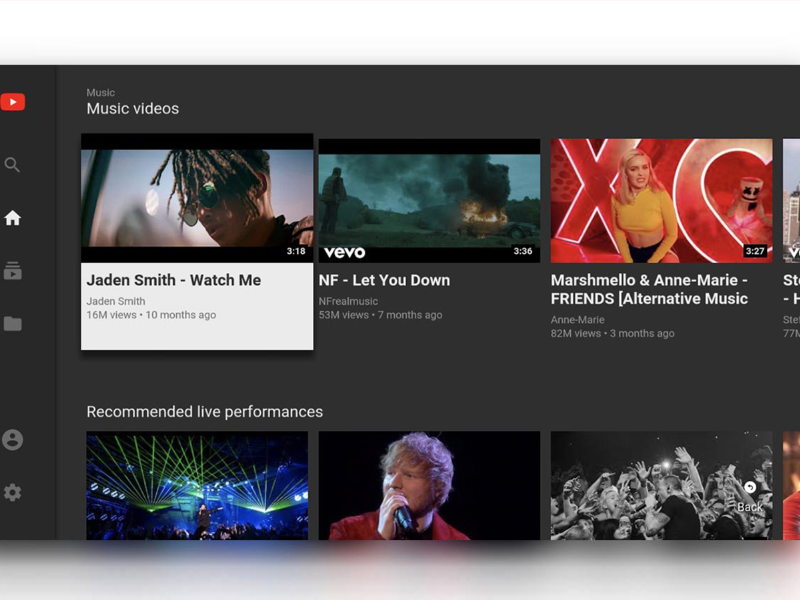Click the YouTube logo icon
This screenshot has width=800, height=600.
click(x=13, y=100)
